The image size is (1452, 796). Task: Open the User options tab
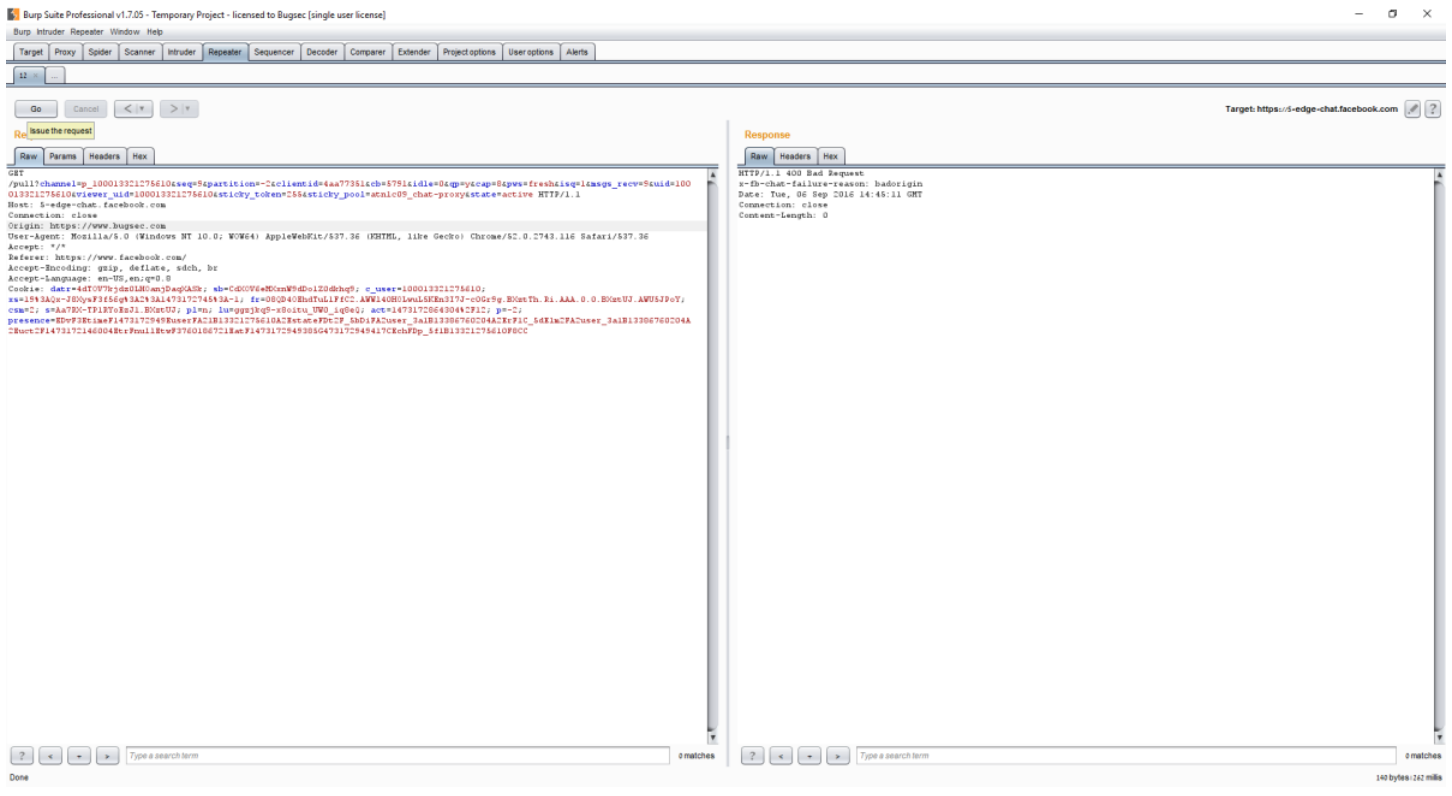533,52
